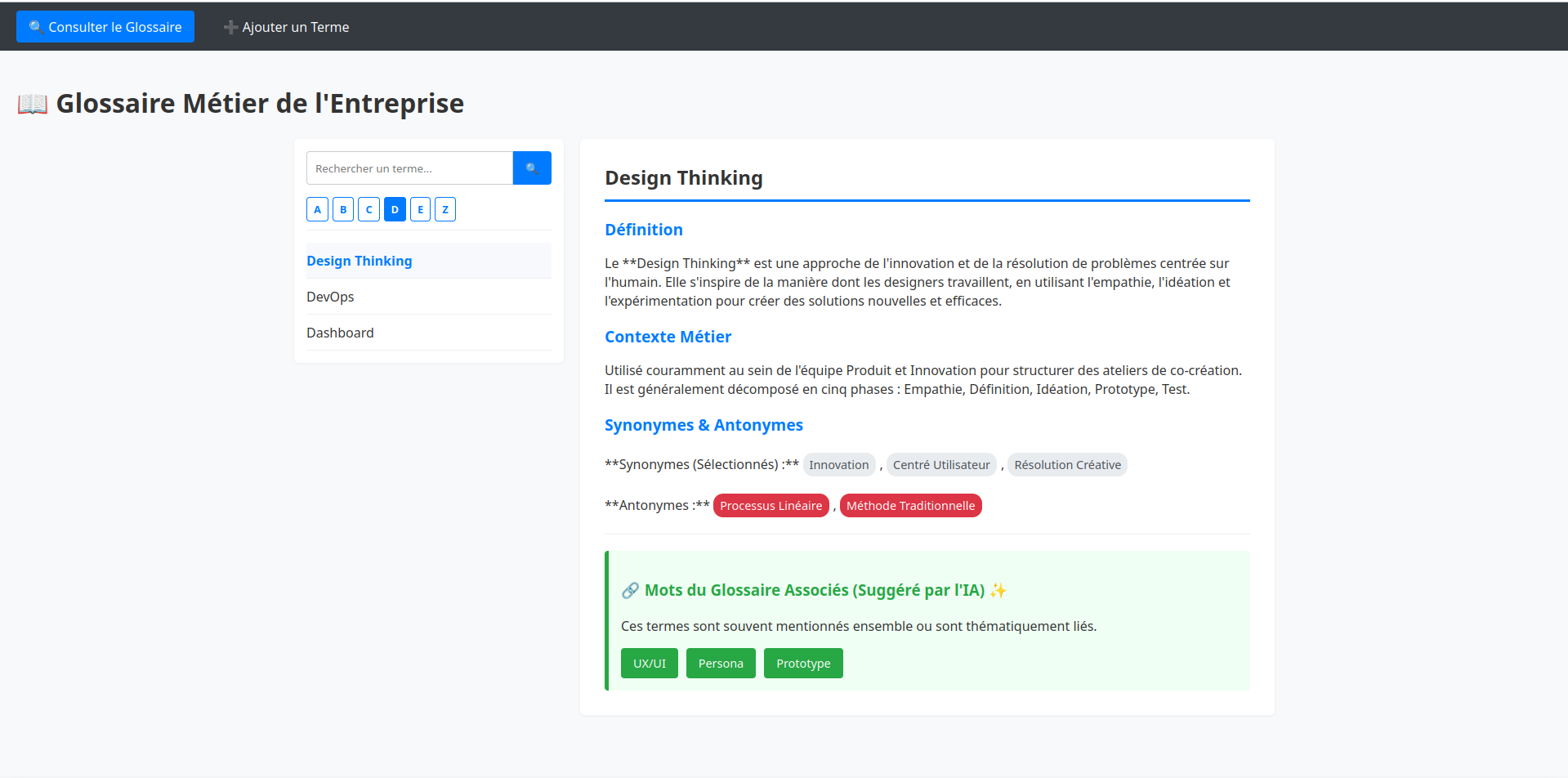1568x778 pixels.
Task: Filter terms by letter C
Action: click(369, 210)
